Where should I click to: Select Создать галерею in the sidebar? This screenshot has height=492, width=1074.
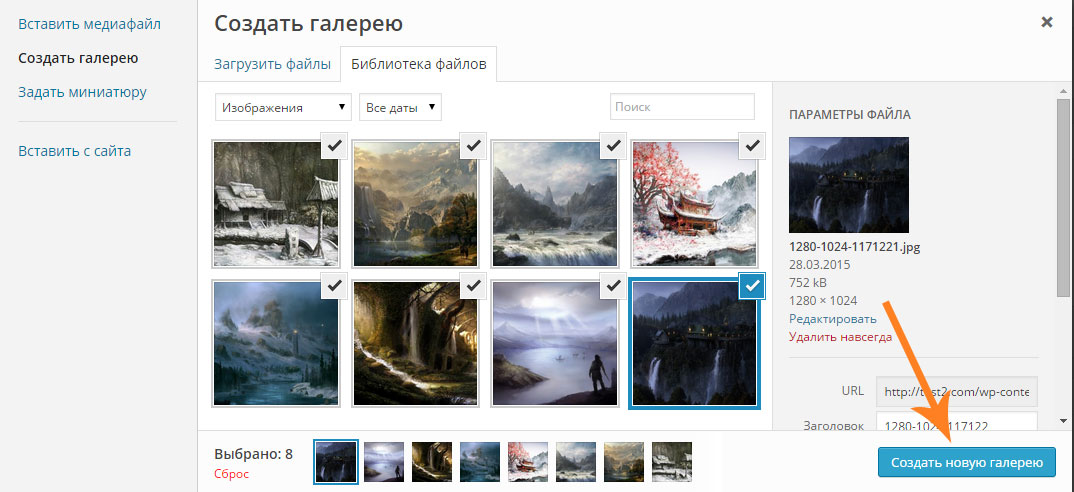(79, 58)
